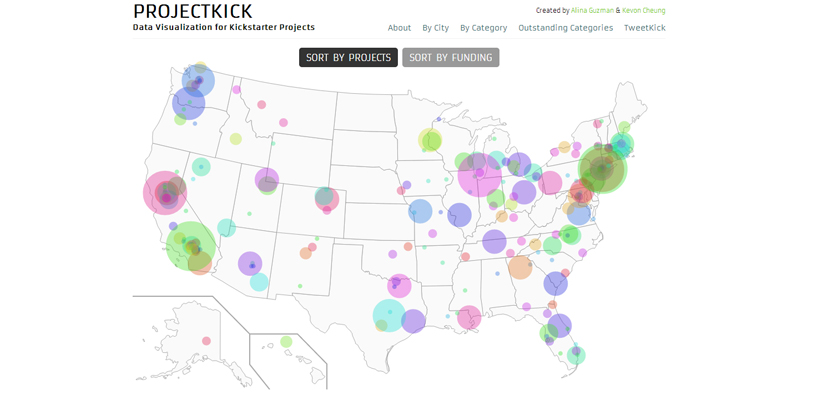Select the green Hawaii bubble

pyautogui.click(x=286, y=342)
